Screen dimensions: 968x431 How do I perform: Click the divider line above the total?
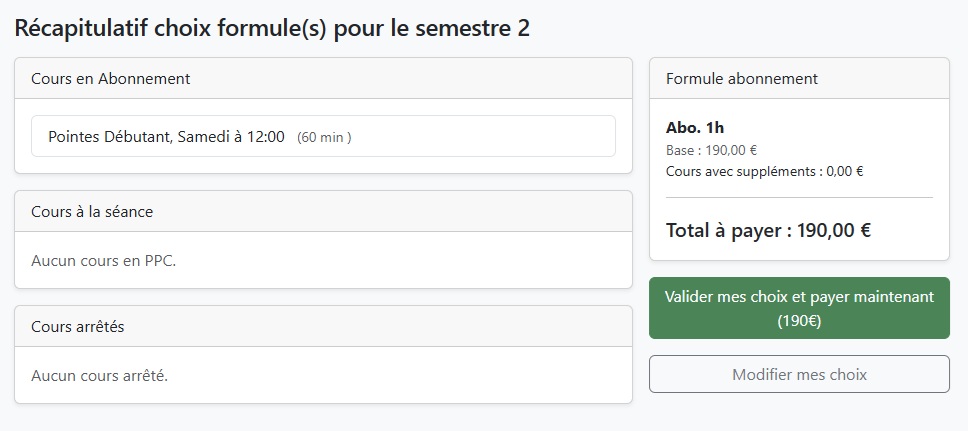(799, 198)
